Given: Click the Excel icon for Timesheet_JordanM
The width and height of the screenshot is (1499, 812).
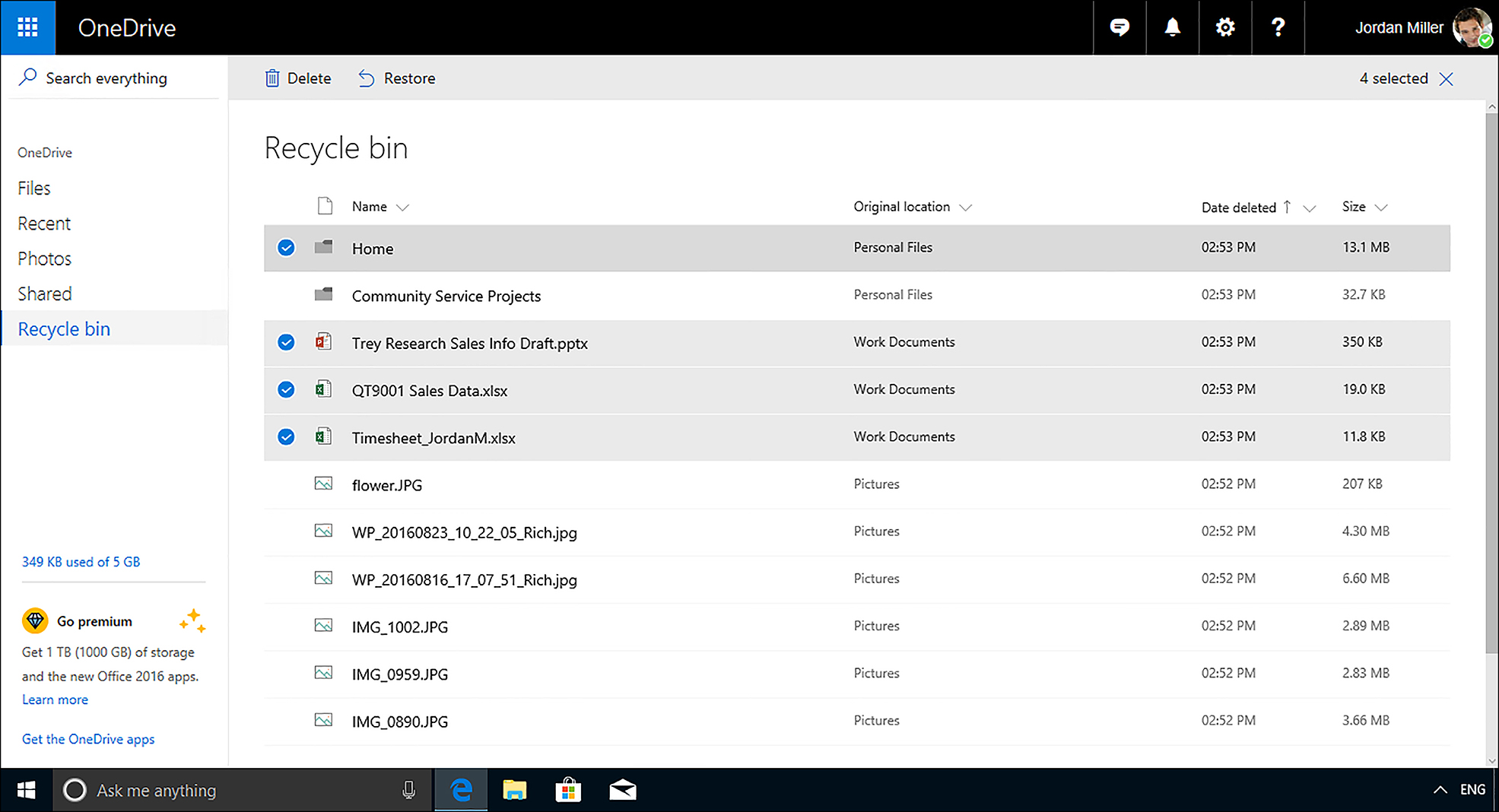Looking at the screenshot, I should pos(323,436).
